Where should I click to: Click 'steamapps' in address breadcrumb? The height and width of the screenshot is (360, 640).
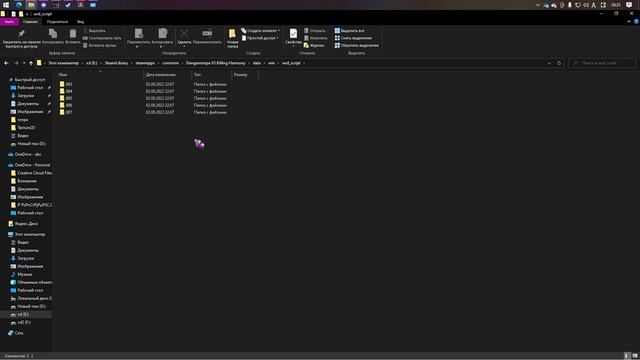click(x=145, y=63)
